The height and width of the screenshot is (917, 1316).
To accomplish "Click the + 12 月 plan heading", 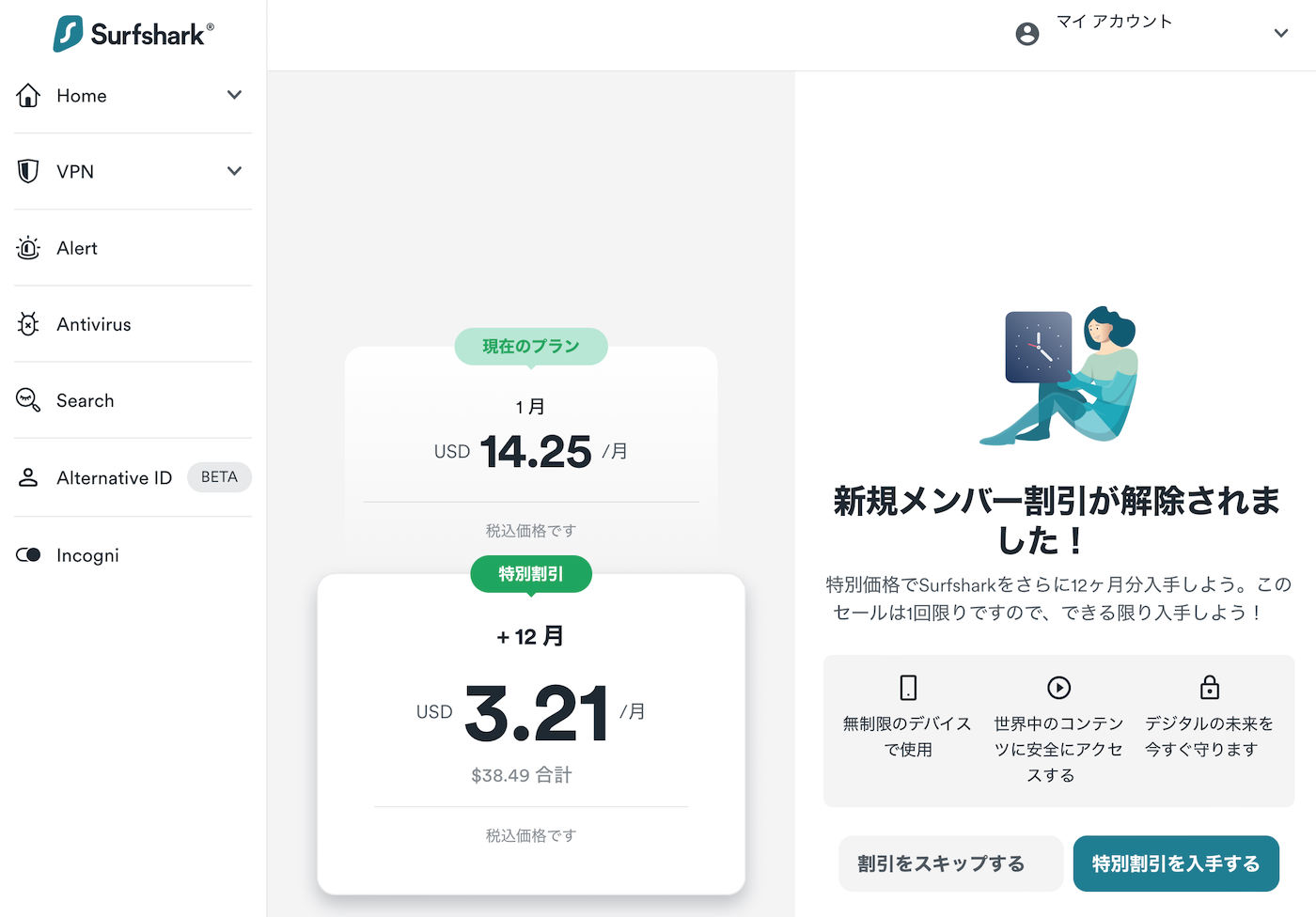I will 530,636.
